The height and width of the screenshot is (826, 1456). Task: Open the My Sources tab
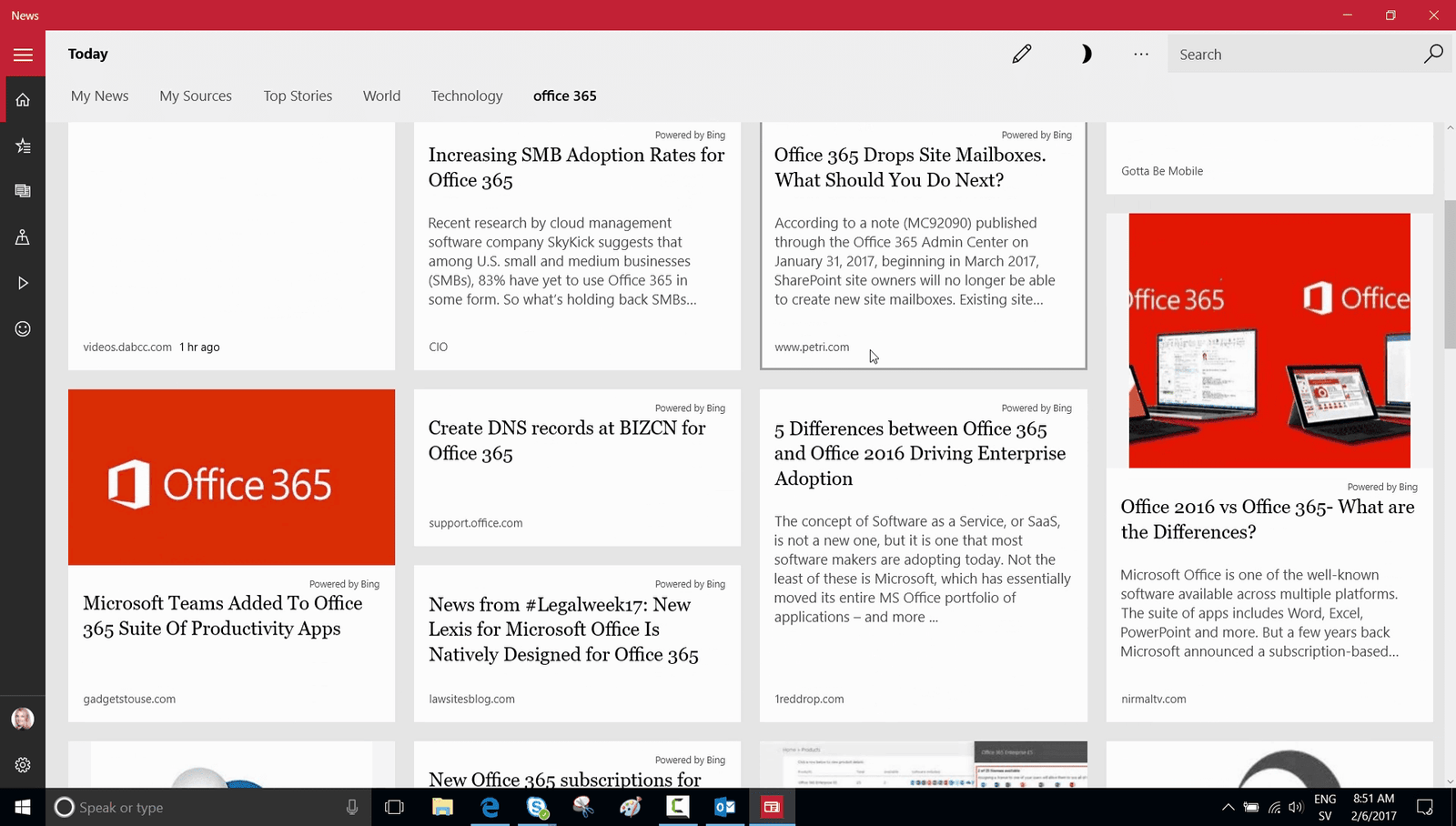[x=196, y=96]
